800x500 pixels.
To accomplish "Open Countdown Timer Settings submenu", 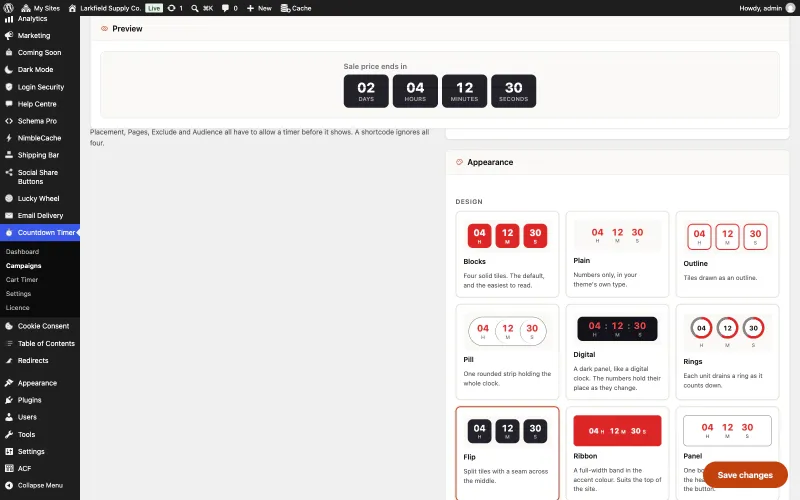I will (18, 293).
